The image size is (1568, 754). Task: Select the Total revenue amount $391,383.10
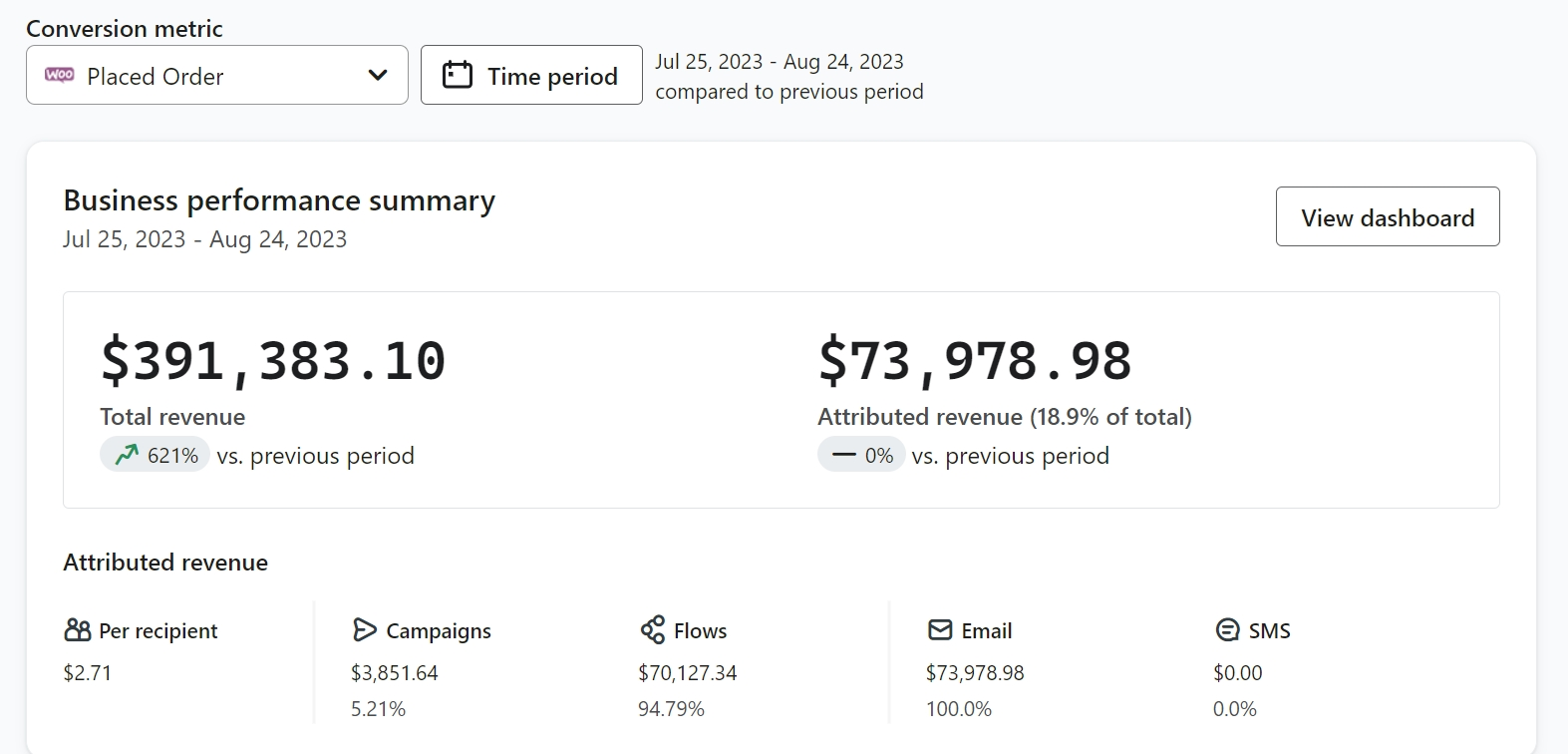click(x=273, y=360)
